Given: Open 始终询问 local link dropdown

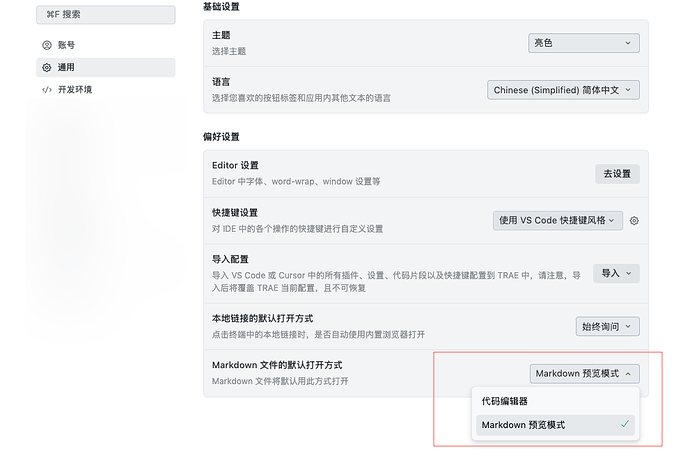Looking at the screenshot, I should [x=607, y=326].
